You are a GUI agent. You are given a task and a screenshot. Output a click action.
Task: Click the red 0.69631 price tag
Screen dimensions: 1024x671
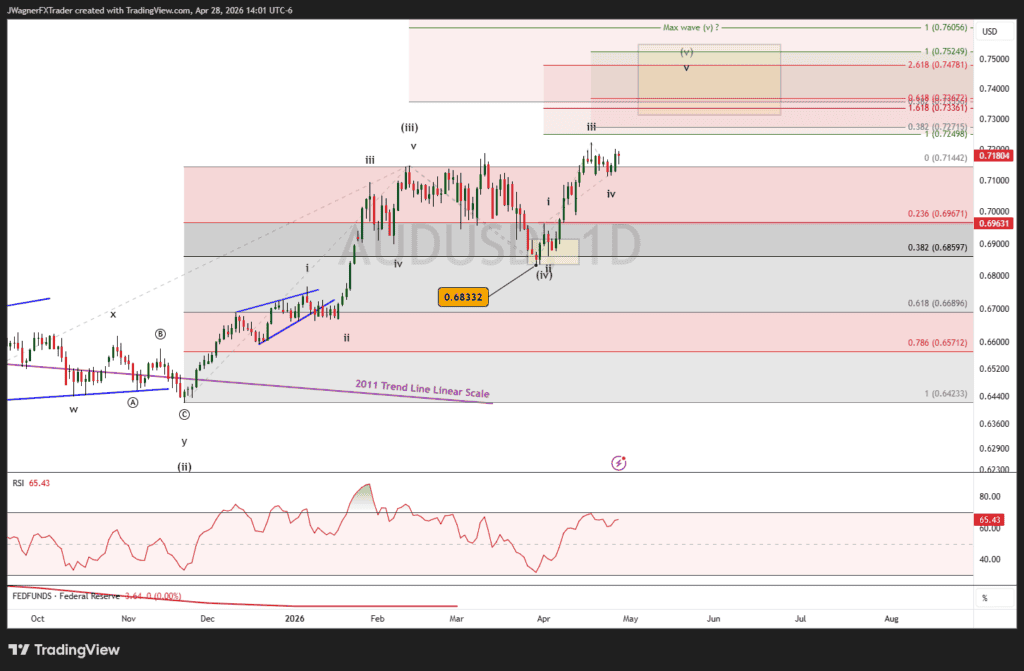[x=995, y=223]
